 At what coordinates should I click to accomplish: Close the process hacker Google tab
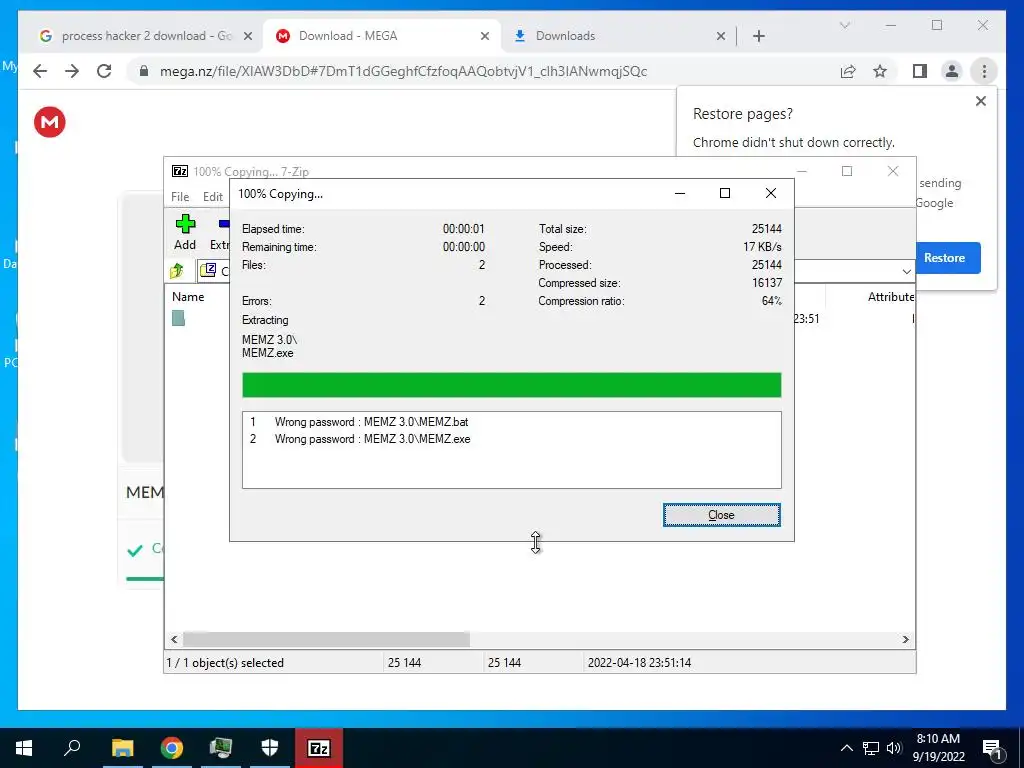248,36
